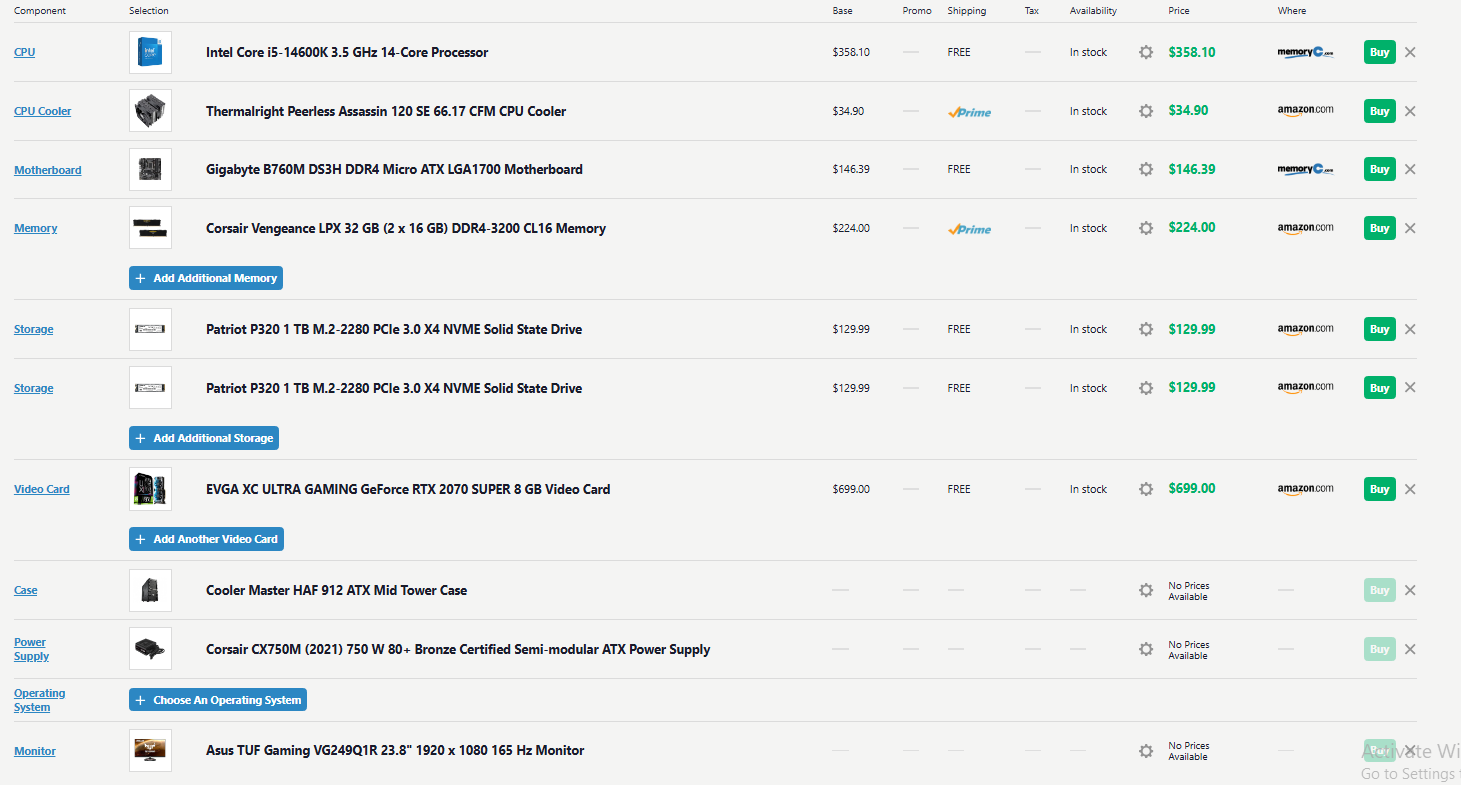This screenshot has height=785, width=1461.
Task: Buy the EVGA RTX 2070 SUPER video card
Action: [x=1379, y=489]
